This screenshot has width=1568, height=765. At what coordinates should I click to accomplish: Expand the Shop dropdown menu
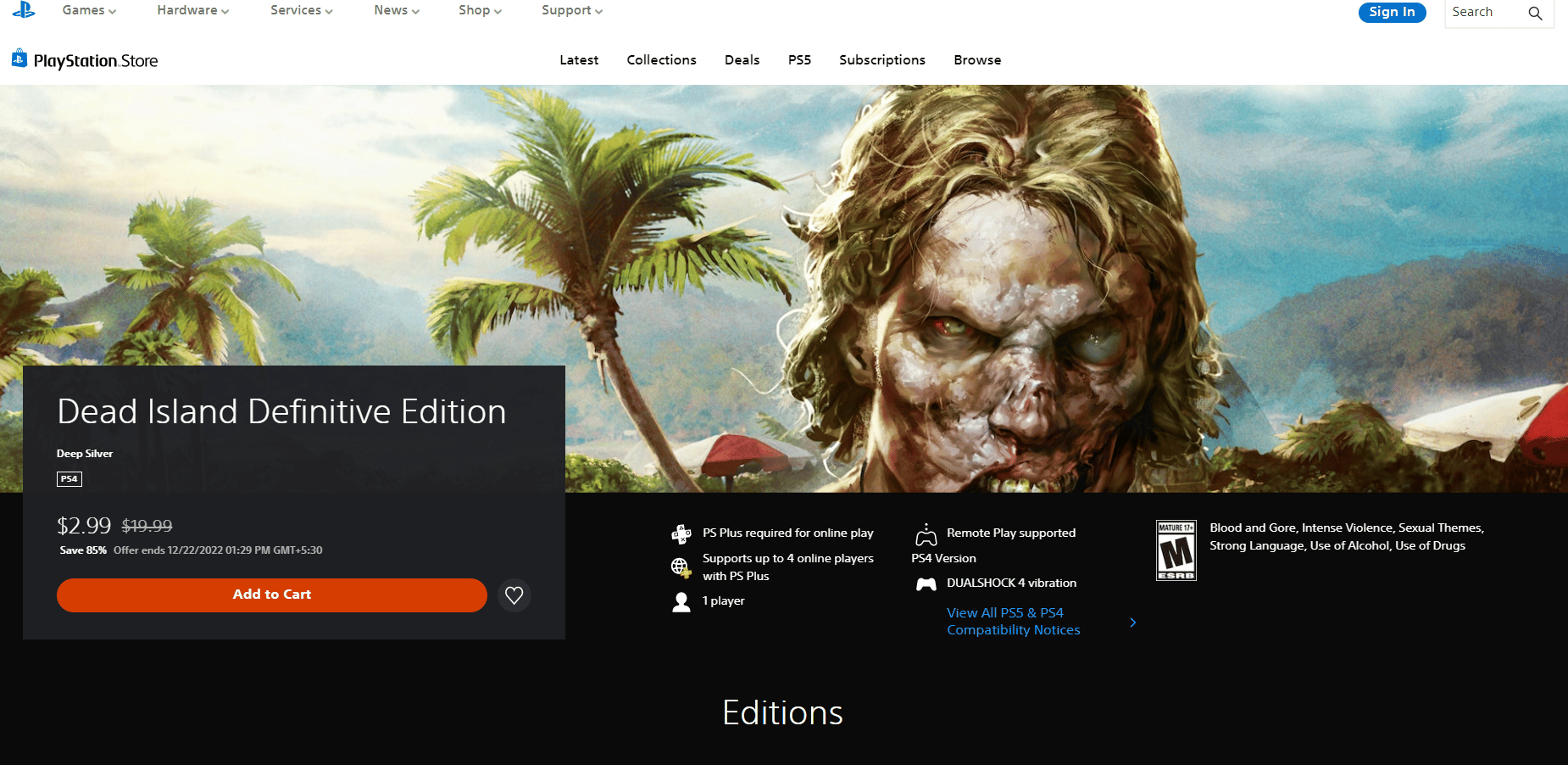coord(480,10)
